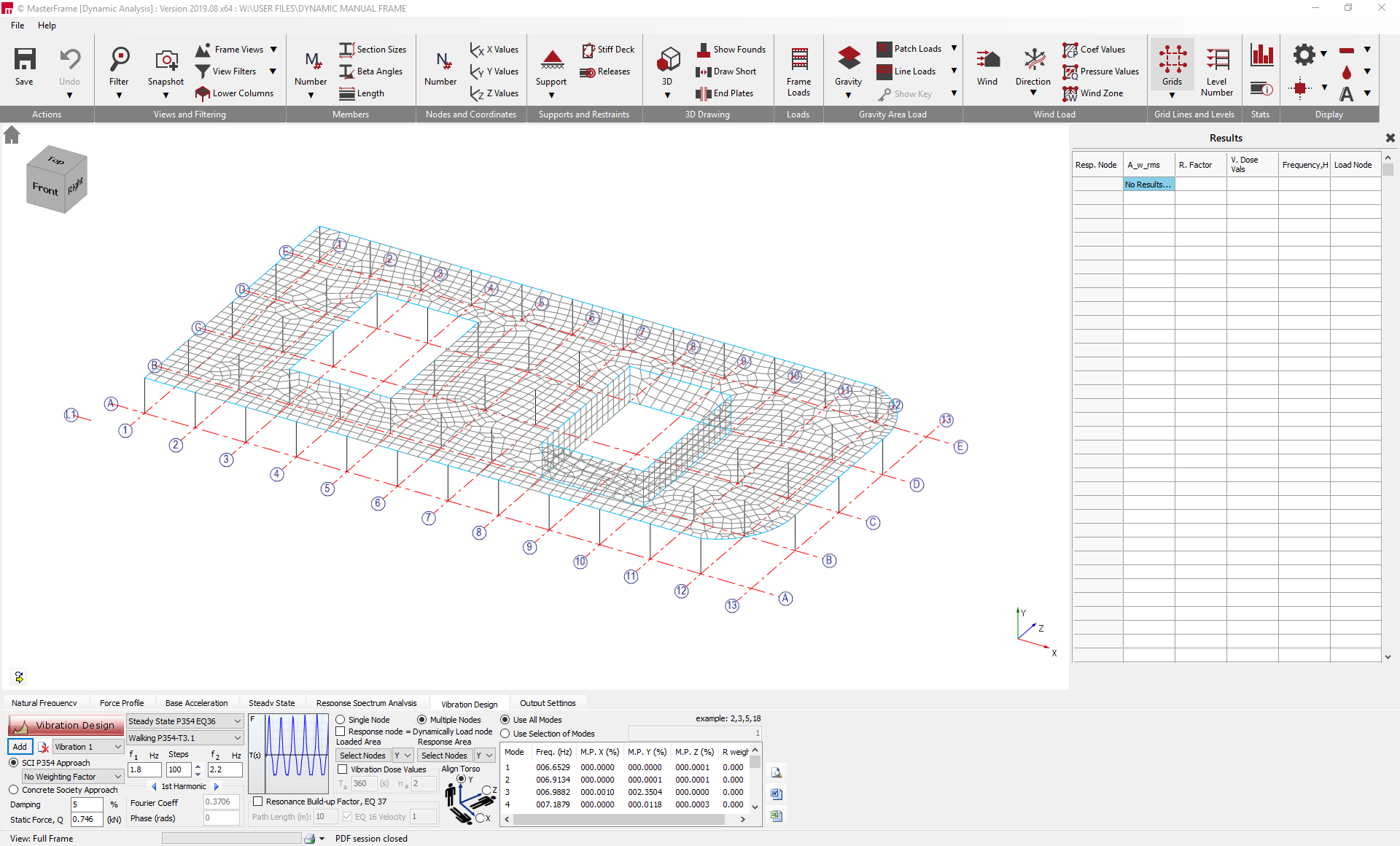Open the File menu

tap(17, 26)
